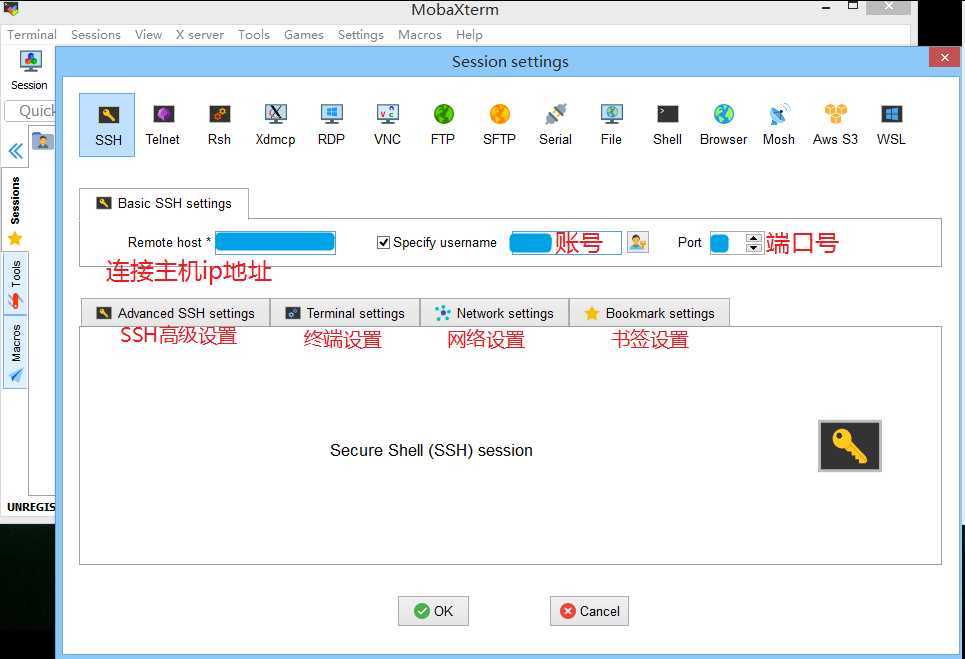
Task: Select the Rsh session type
Action: tap(219, 125)
